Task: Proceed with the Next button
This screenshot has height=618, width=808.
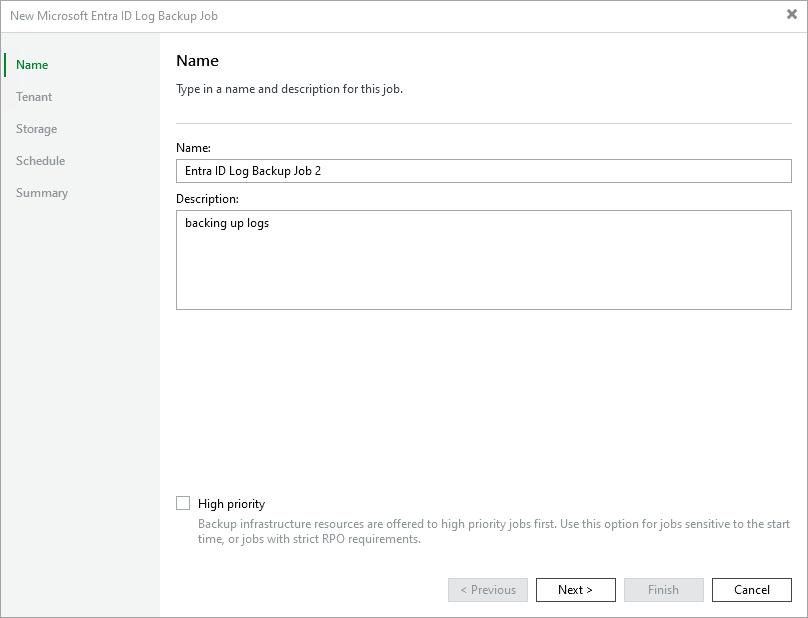Action: pos(575,590)
